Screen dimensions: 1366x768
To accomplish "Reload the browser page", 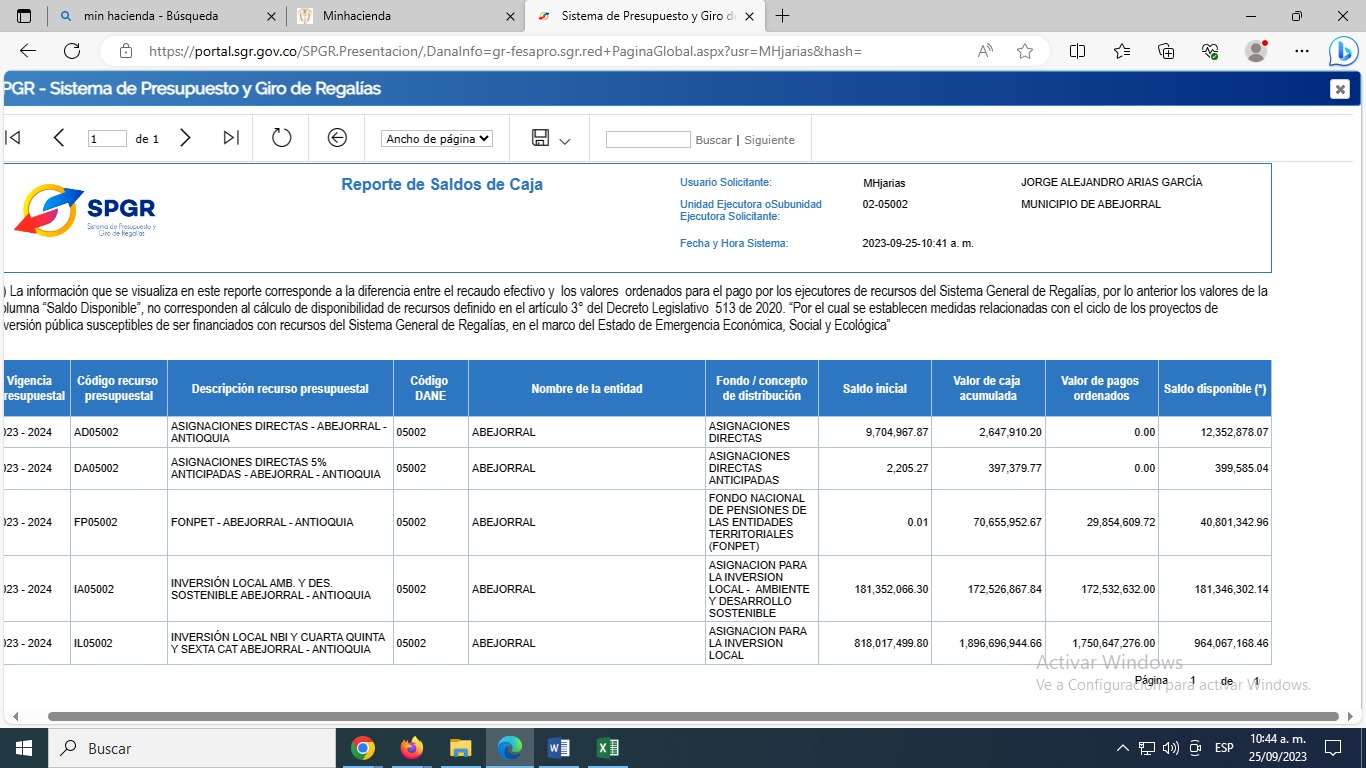I will 72,51.
